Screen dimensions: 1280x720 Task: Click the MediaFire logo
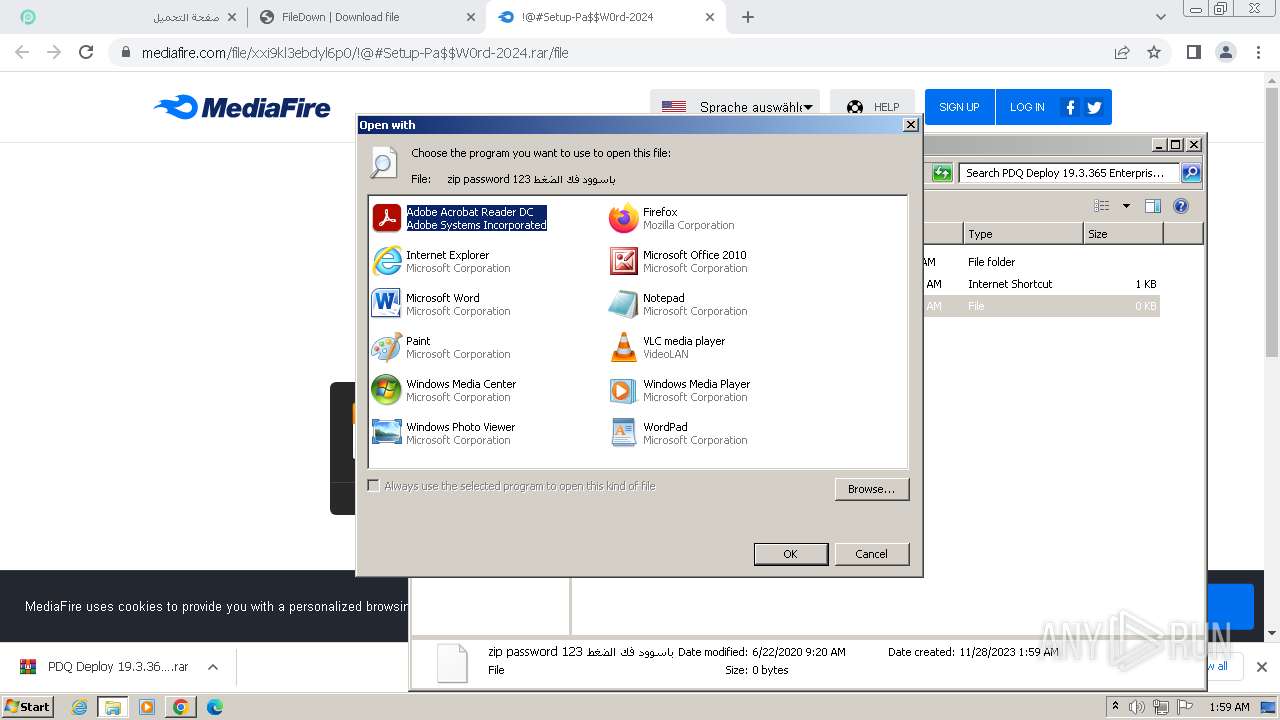242,107
